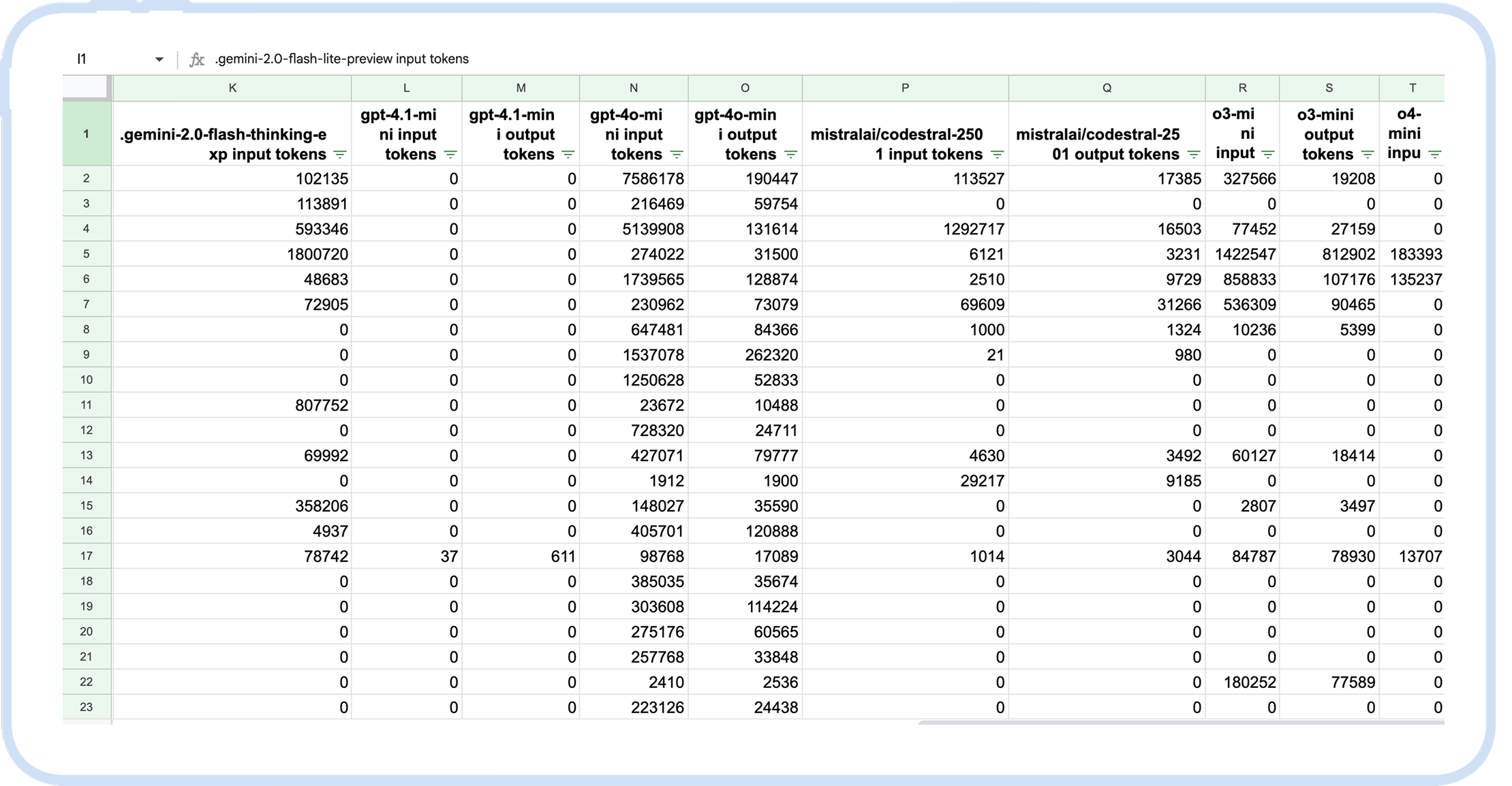This screenshot has height=786, width=1512.
Task: Click the select-all corner box
Action: pos(87,88)
